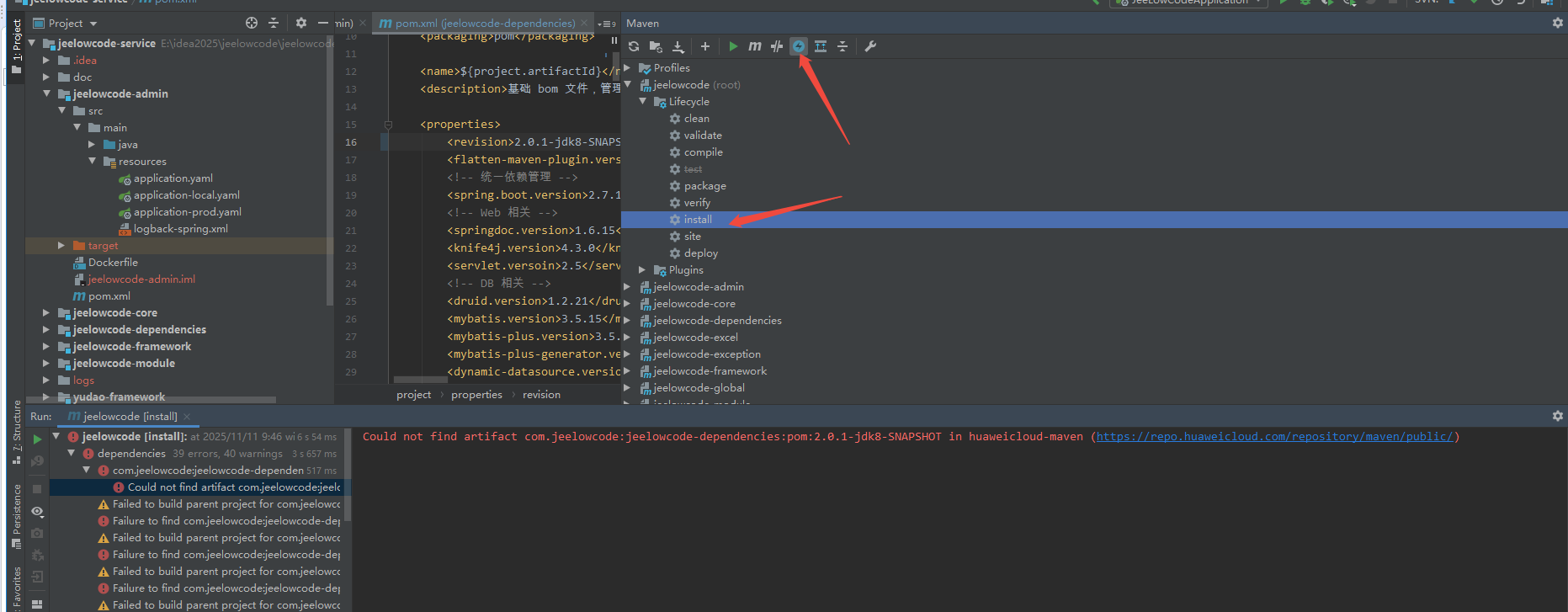Open the Project view dropdown
The width and height of the screenshot is (1568, 612).
[x=93, y=24]
